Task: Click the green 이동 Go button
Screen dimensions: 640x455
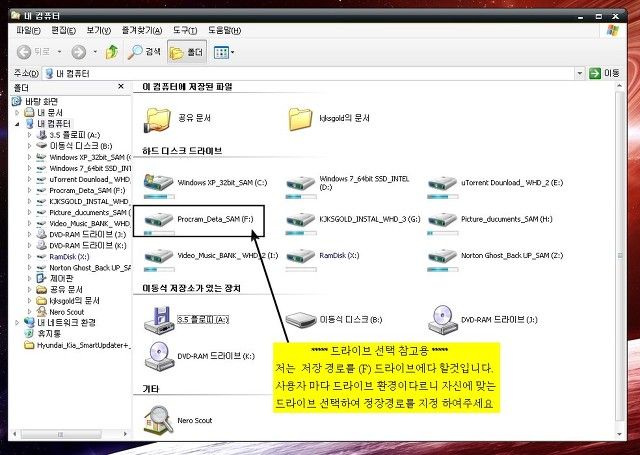Action: coord(604,73)
